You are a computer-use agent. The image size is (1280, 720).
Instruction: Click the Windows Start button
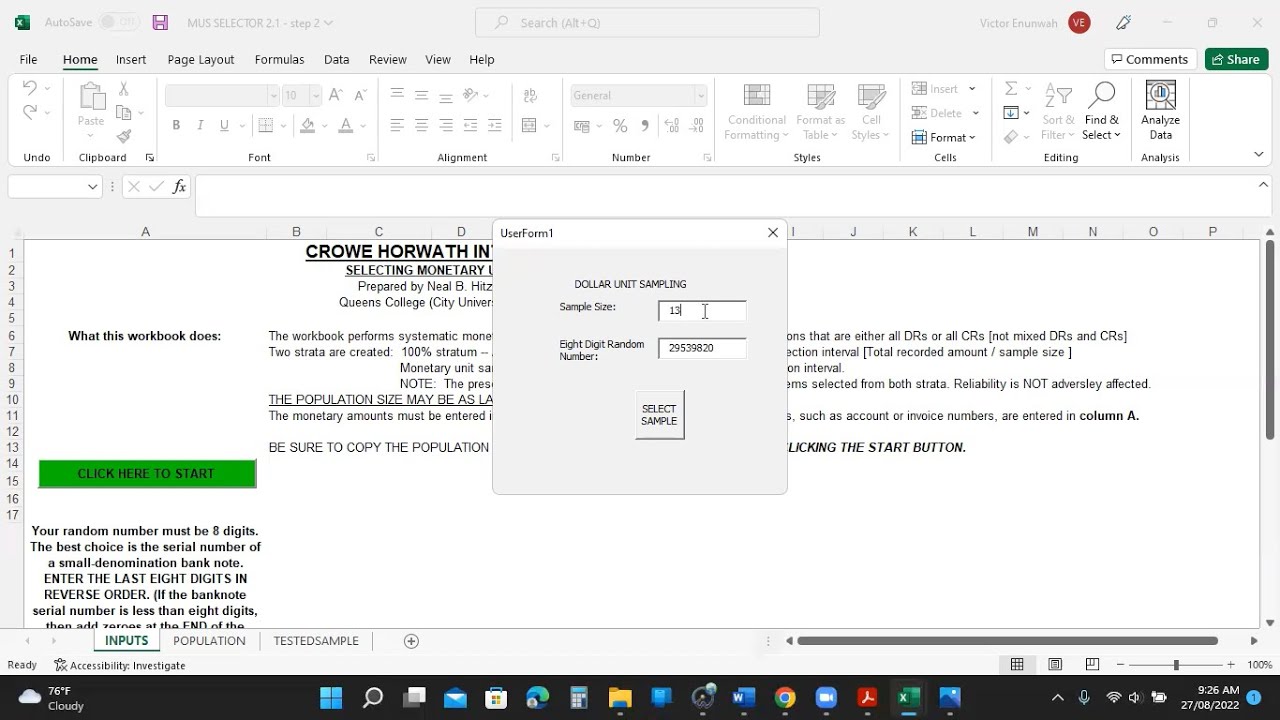(x=331, y=697)
